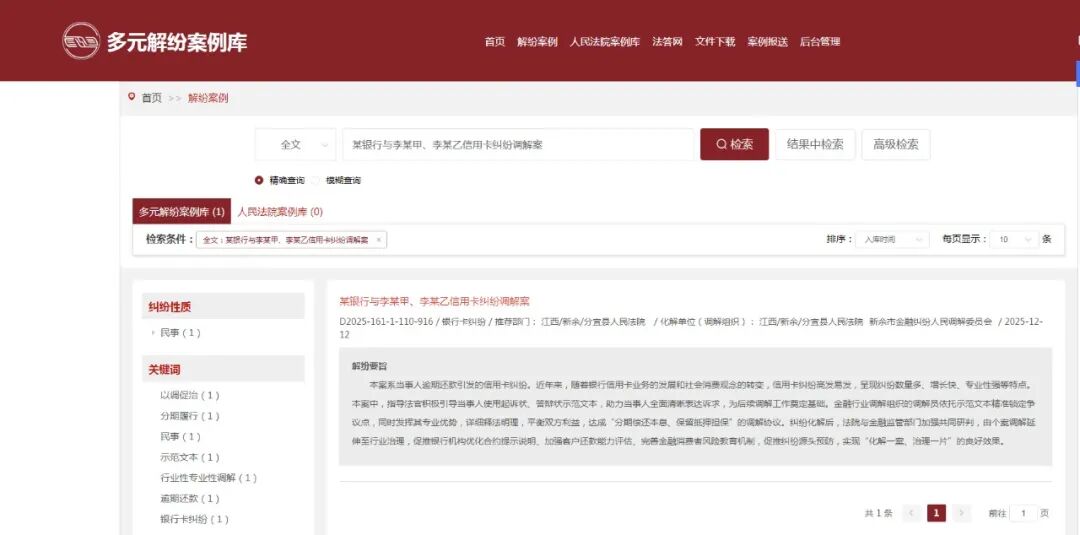Select the 模糊查询 radio option
1080x535 pixels.
pos(317,181)
